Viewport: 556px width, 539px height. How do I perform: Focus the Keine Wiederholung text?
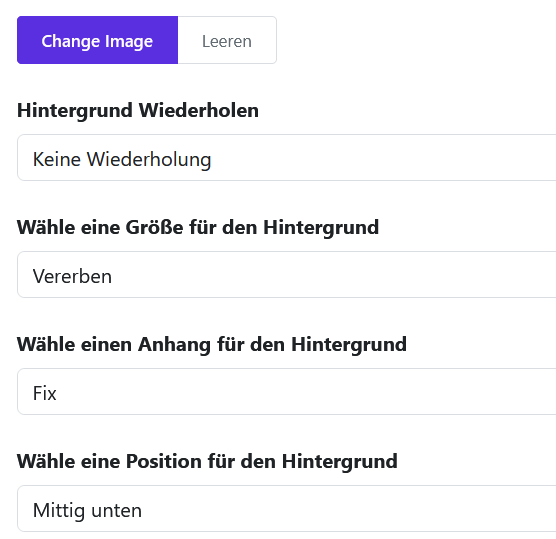coord(122,160)
